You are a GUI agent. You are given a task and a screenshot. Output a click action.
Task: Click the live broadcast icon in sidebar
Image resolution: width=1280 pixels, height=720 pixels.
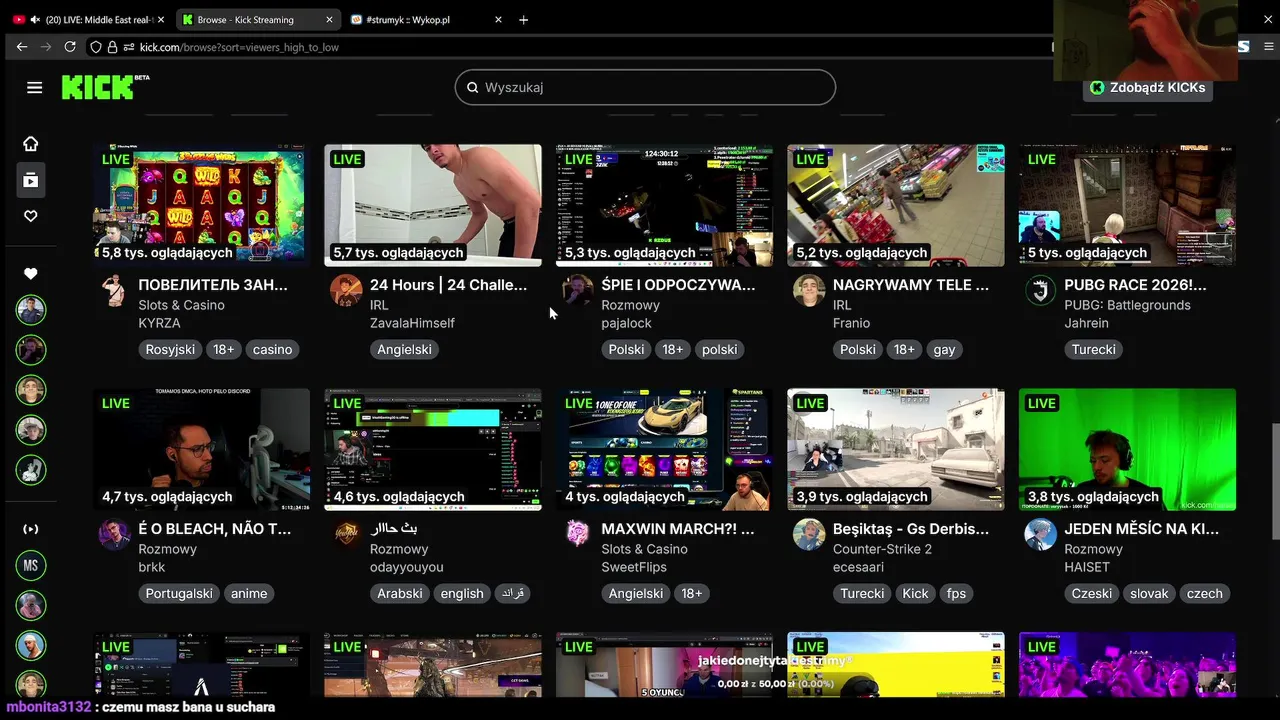[x=31, y=529]
